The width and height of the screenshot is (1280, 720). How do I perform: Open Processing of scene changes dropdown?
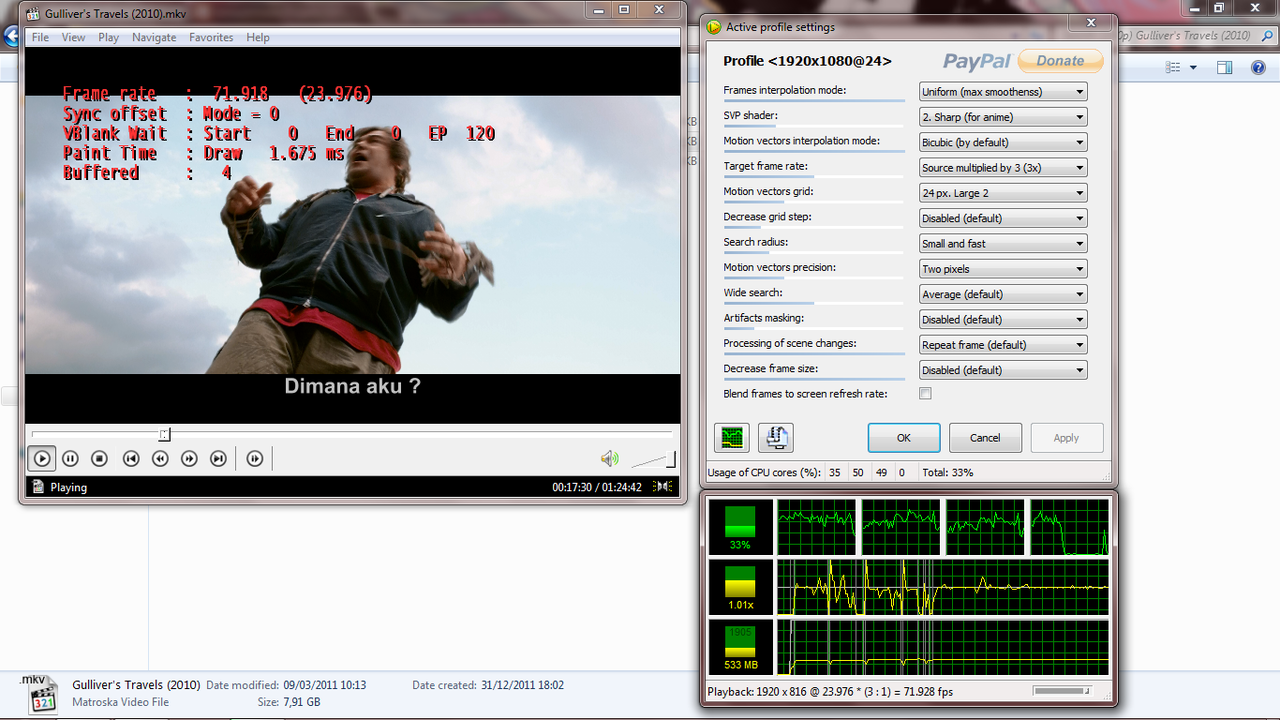click(1003, 345)
